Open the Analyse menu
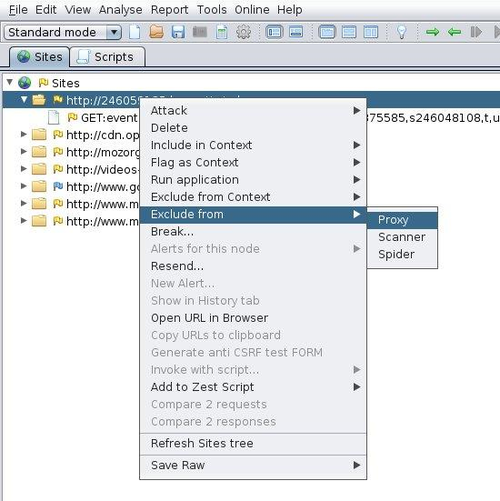This screenshot has height=501, width=500. pos(121,10)
